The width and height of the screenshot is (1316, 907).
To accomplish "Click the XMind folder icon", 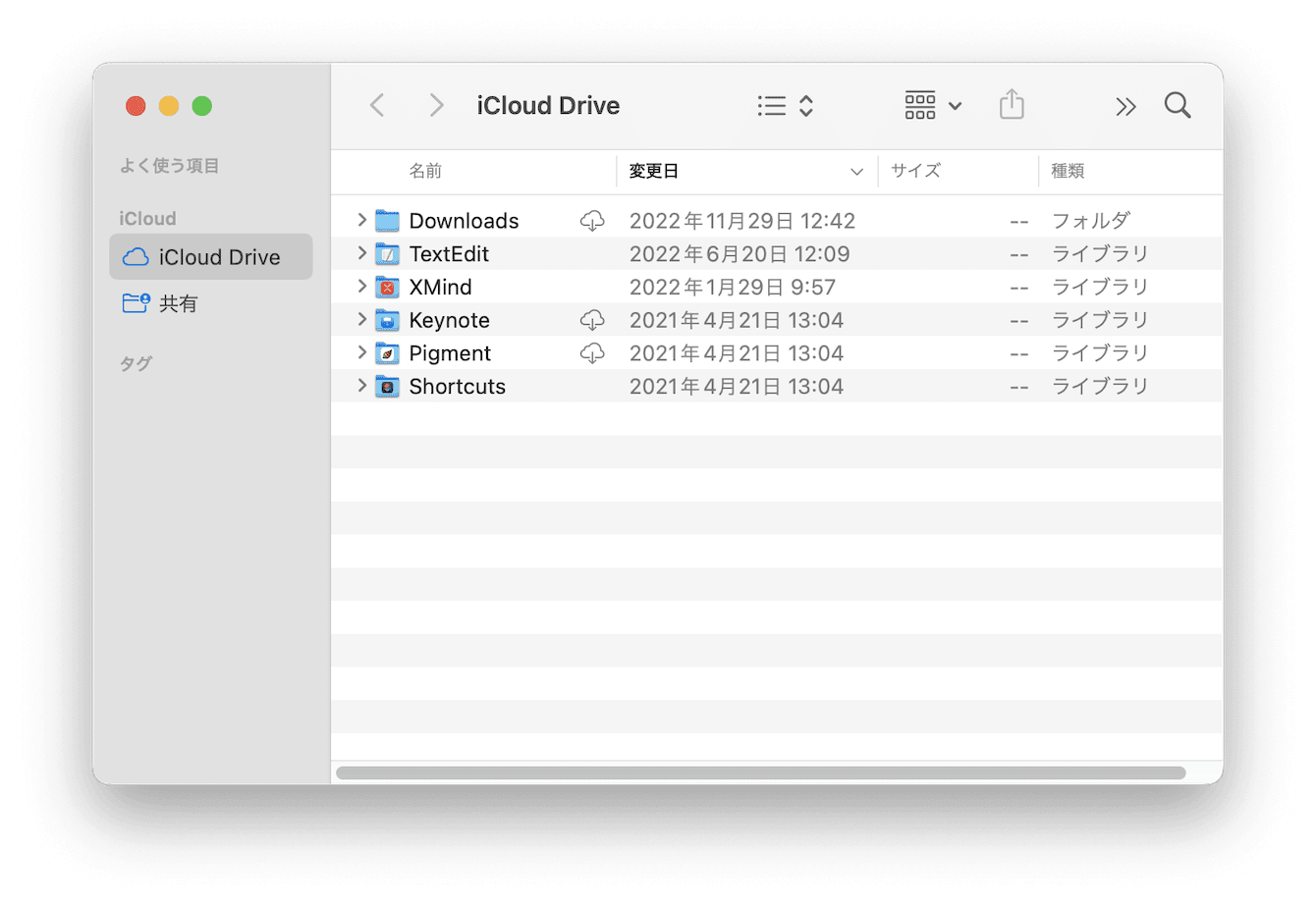I will (388, 287).
